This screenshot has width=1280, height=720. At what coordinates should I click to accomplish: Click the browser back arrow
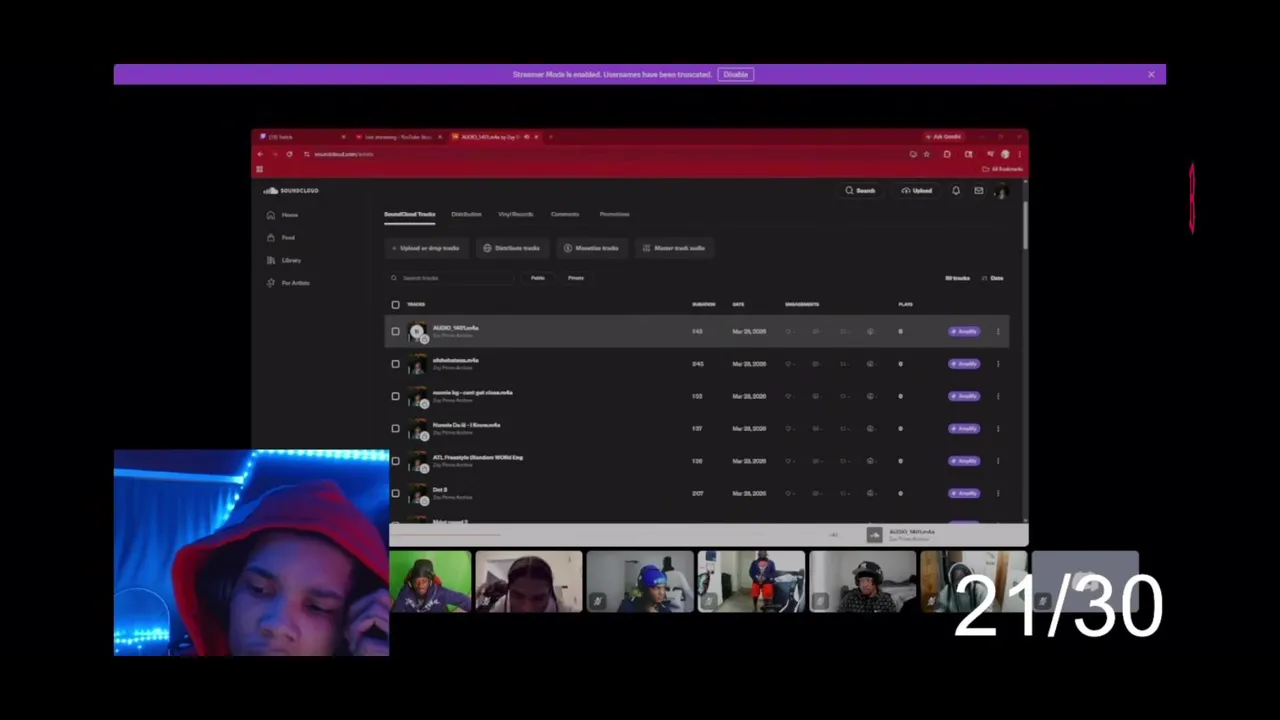(260, 154)
